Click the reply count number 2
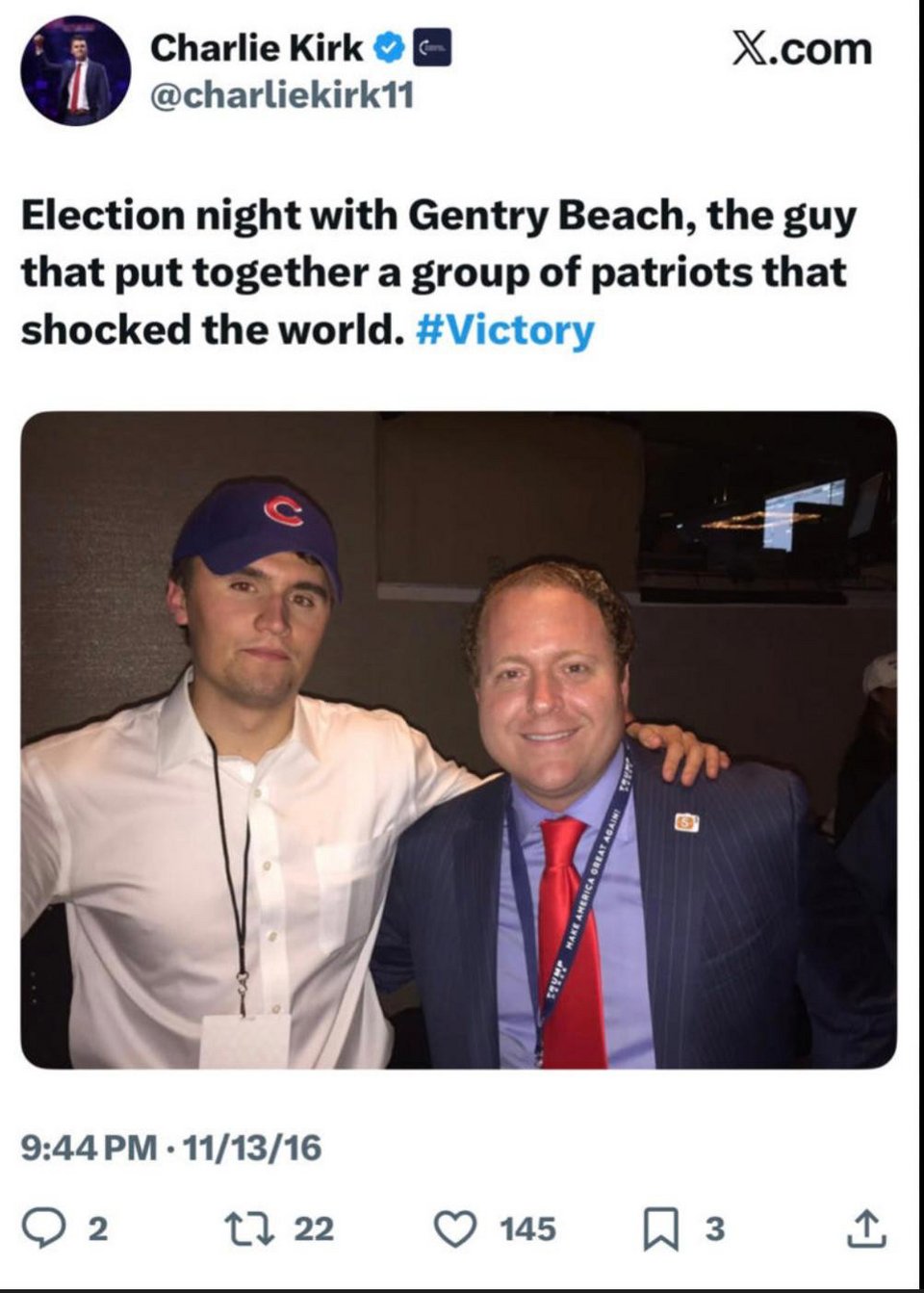This screenshot has height=1293, width=924. 98,1228
